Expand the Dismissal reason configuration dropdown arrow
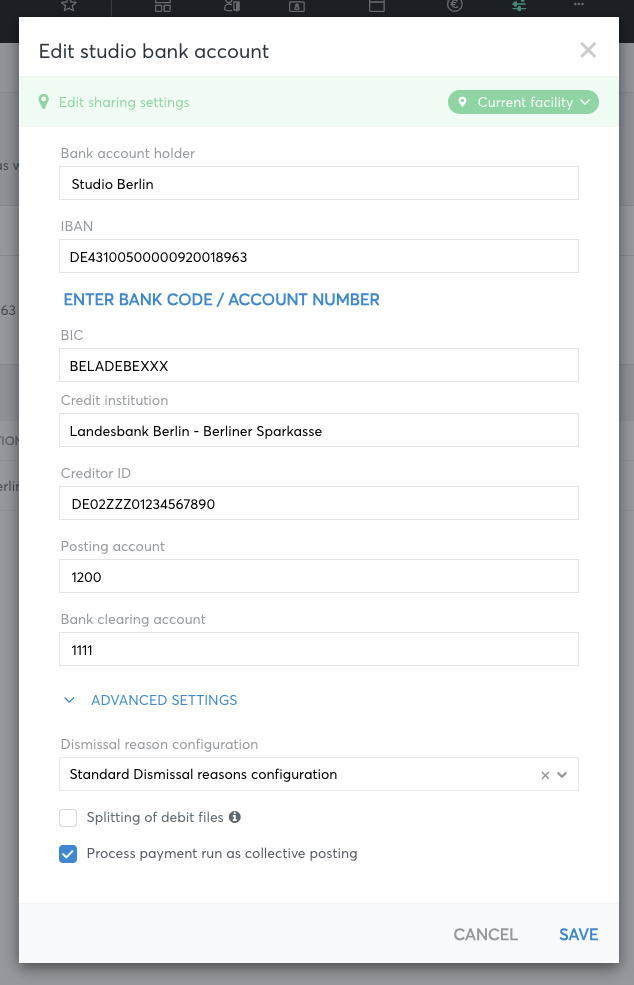Screen dimensions: 634x985 (x=562, y=775)
